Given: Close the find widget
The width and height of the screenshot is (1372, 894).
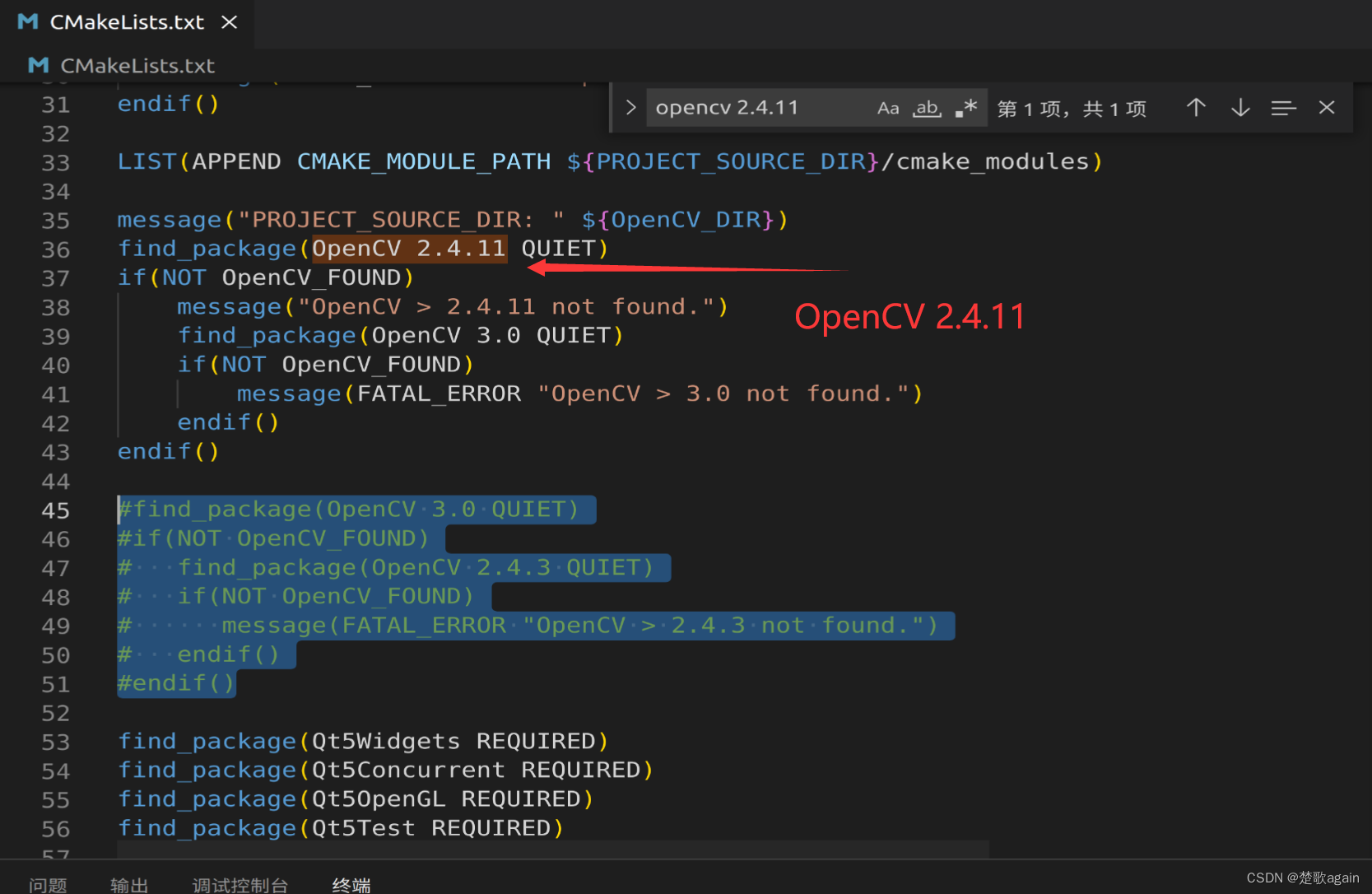Looking at the screenshot, I should tap(1327, 108).
